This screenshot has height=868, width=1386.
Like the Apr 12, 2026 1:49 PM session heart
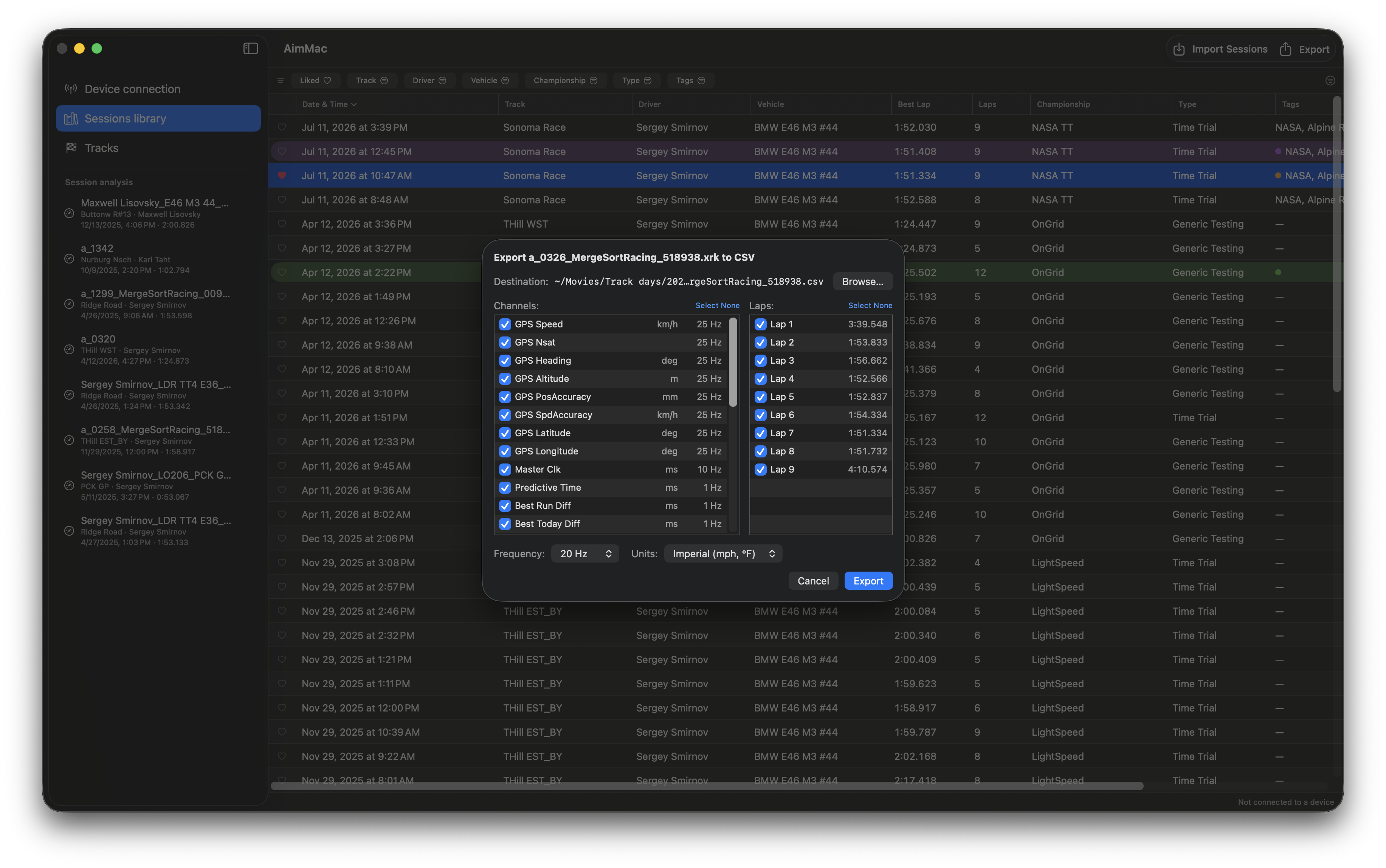(281, 297)
